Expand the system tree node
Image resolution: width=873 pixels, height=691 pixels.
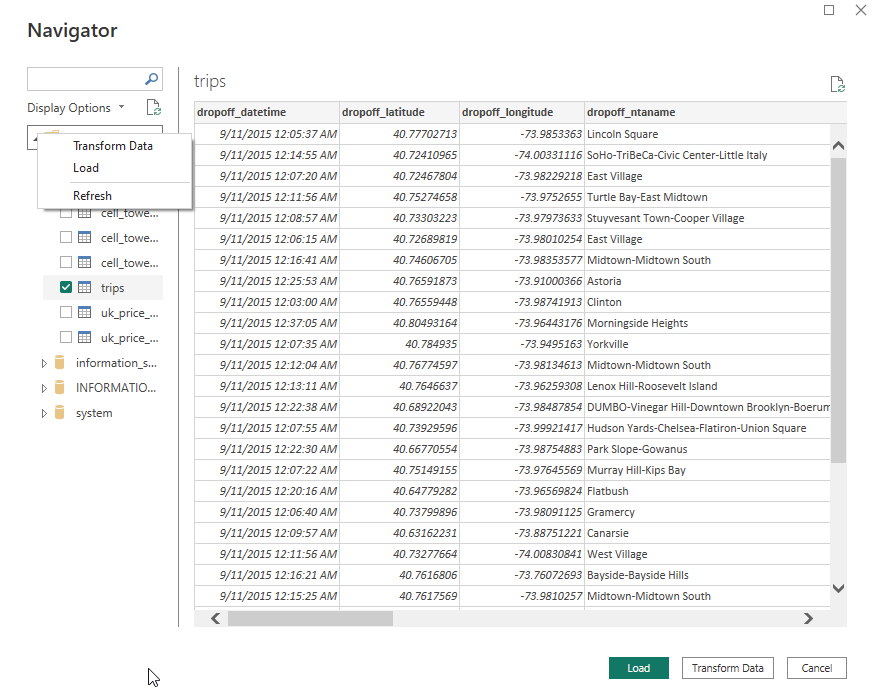(x=44, y=412)
